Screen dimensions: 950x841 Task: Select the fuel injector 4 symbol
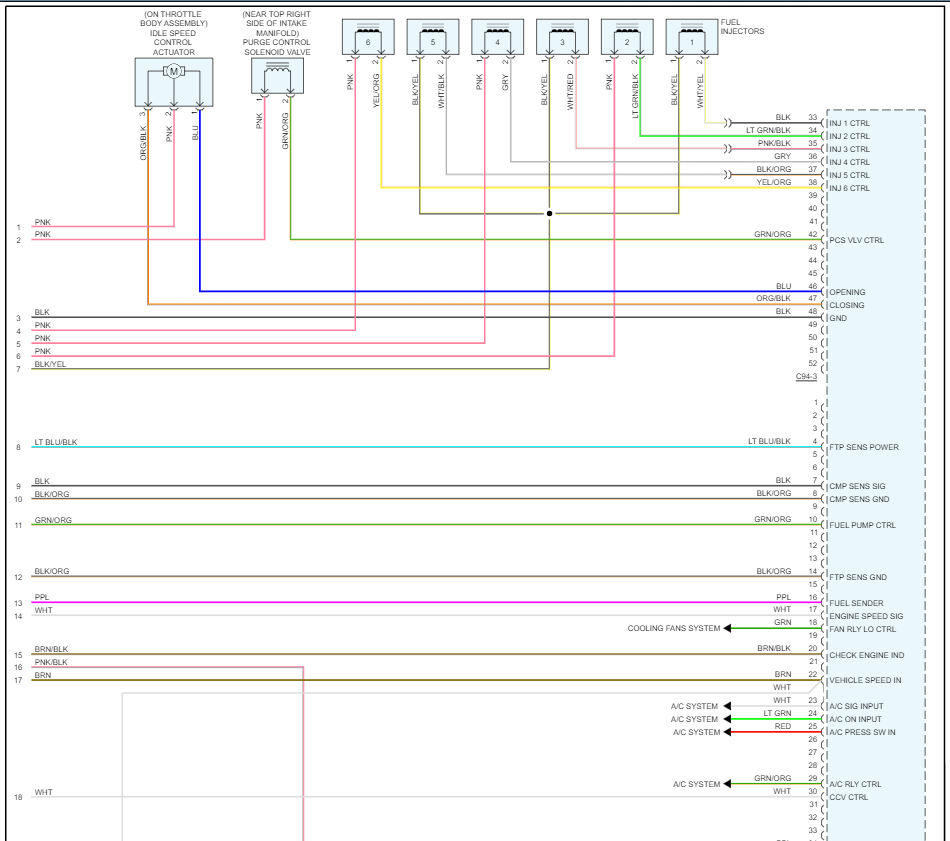coord(497,37)
